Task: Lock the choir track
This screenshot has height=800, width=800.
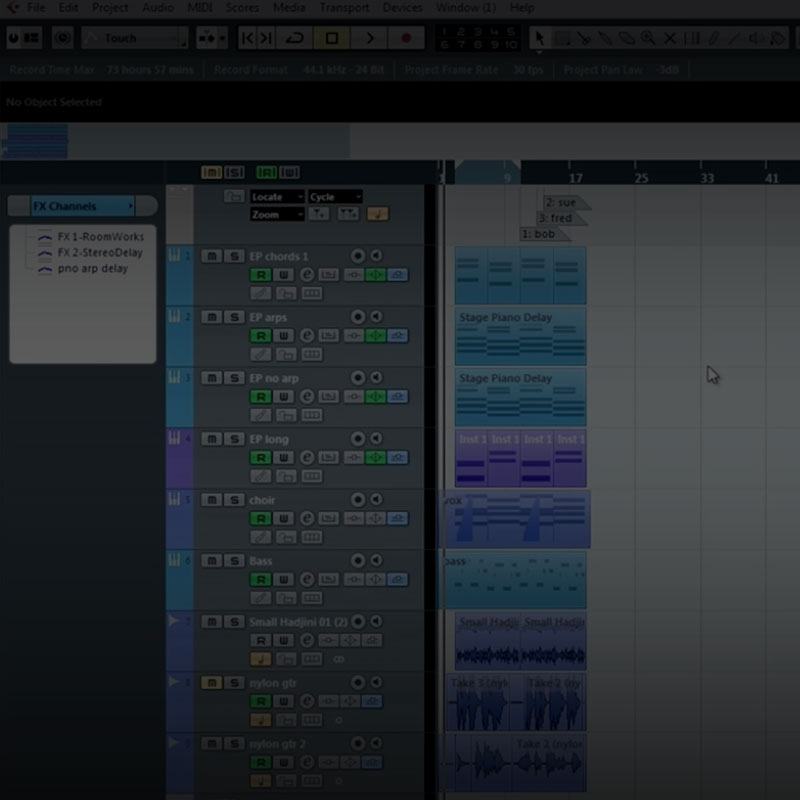Action: point(286,537)
